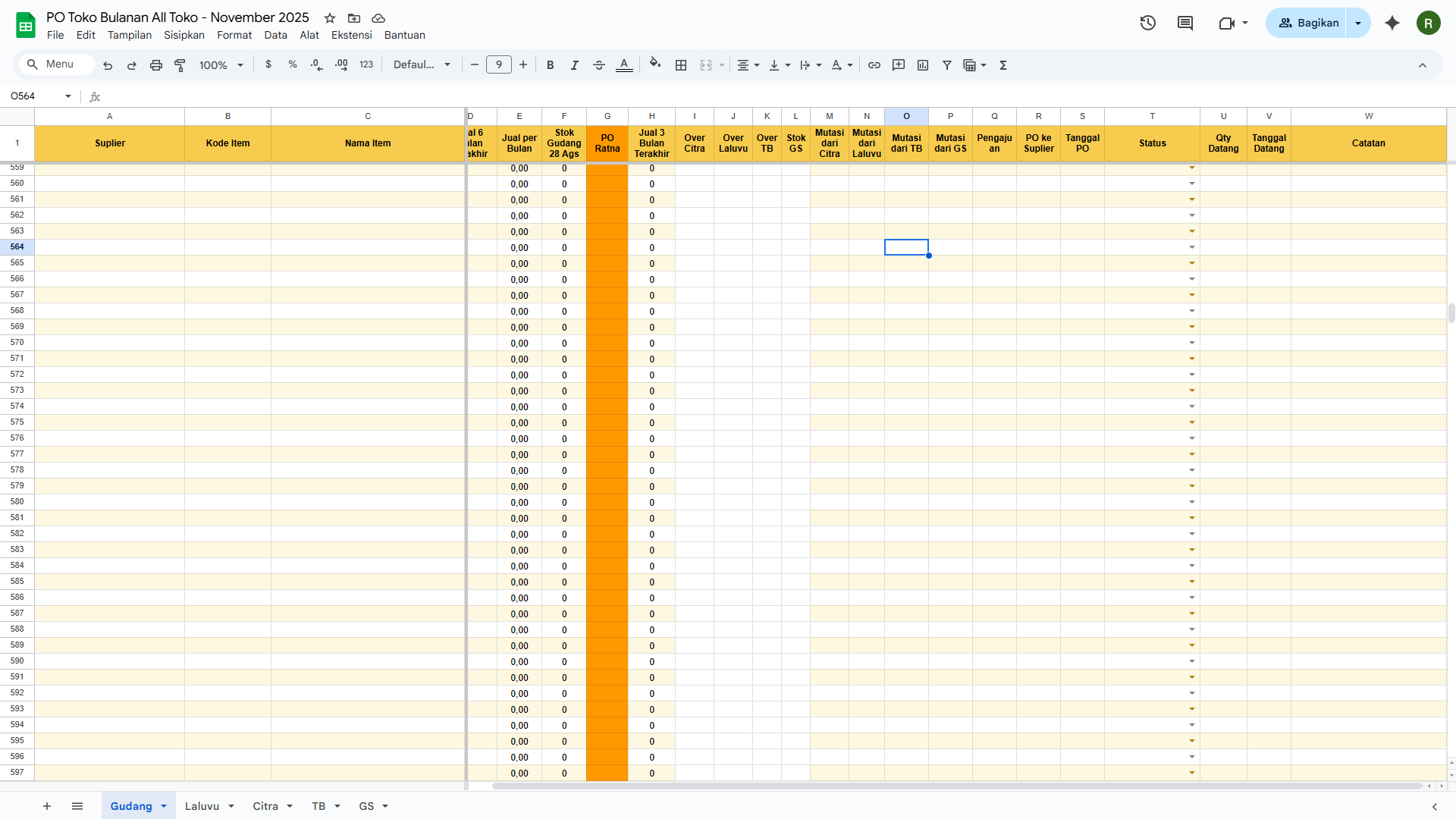Open the text color picker

point(624,65)
